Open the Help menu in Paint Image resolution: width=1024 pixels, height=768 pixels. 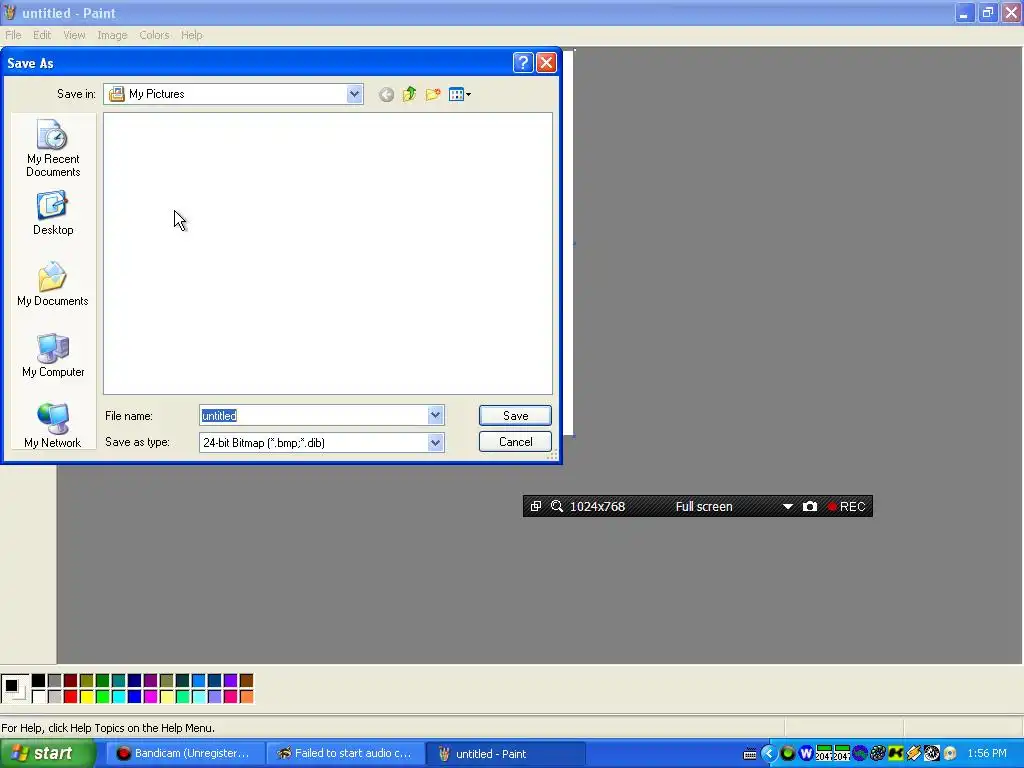191,35
